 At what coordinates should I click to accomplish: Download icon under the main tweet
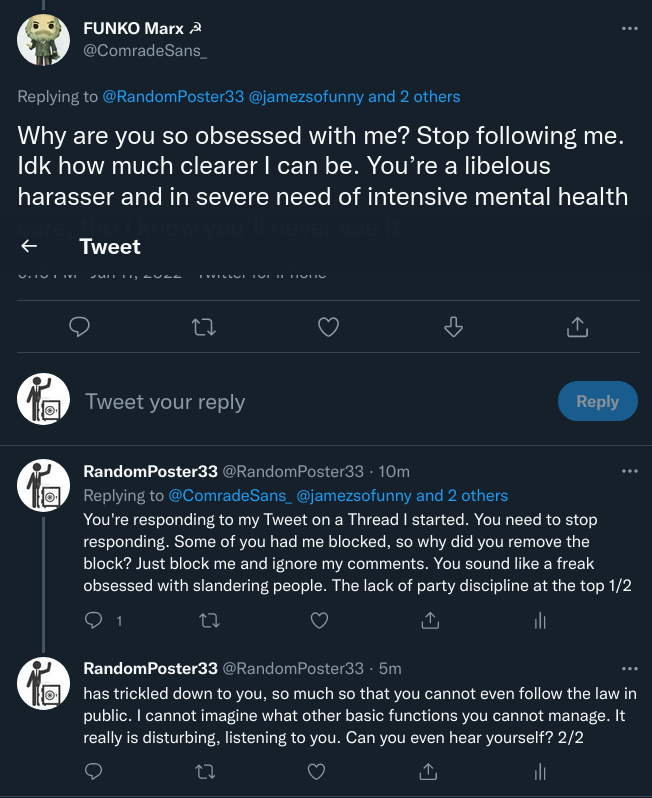(452, 327)
